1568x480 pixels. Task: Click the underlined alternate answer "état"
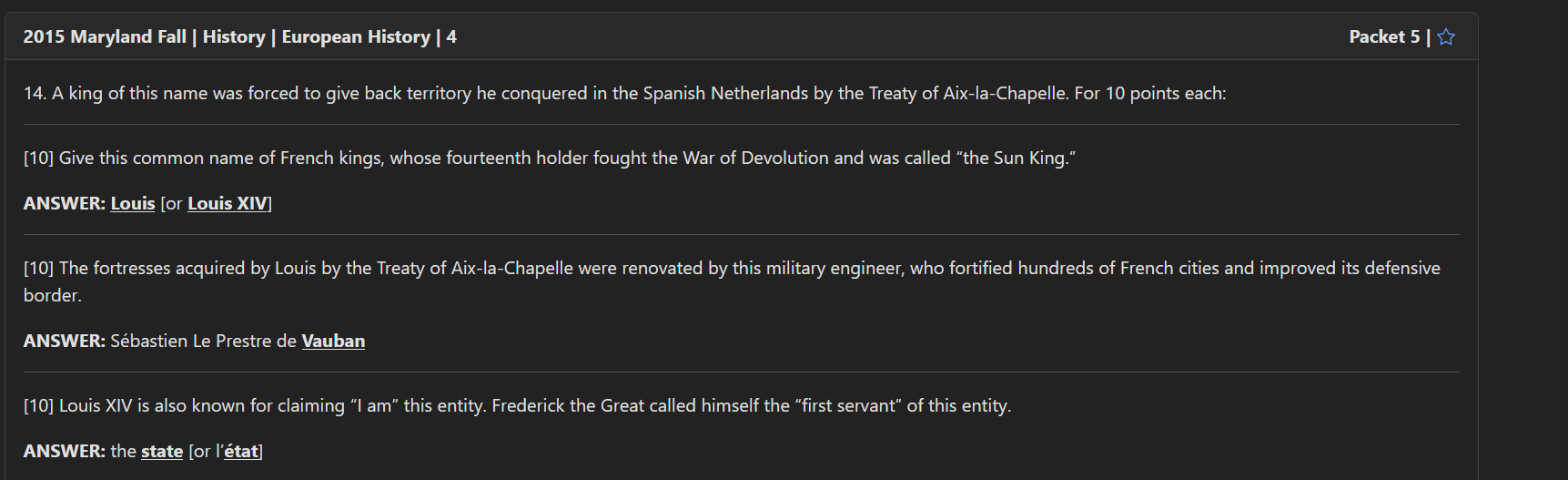pos(241,451)
